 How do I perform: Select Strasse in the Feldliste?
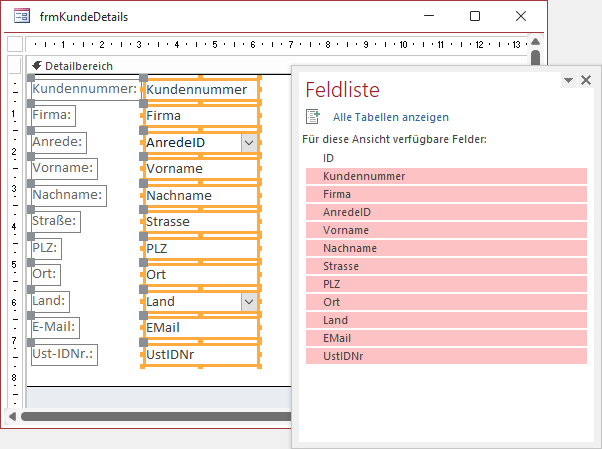446,266
